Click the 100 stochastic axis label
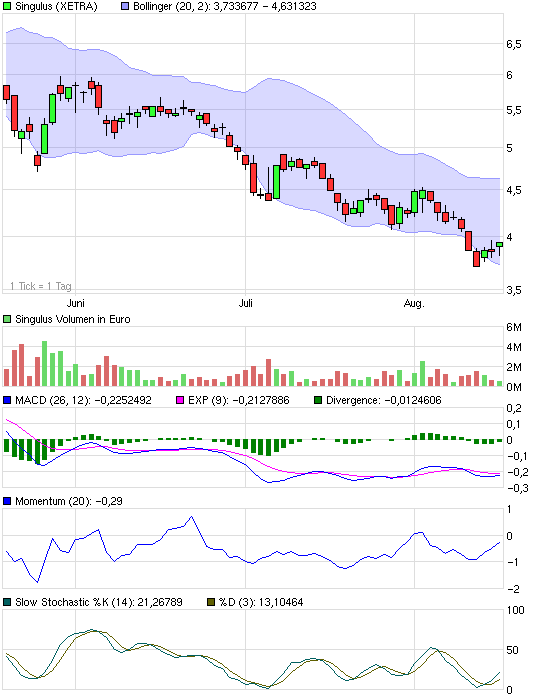The height and width of the screenshot is (698, 545). (x=515, y=610)
